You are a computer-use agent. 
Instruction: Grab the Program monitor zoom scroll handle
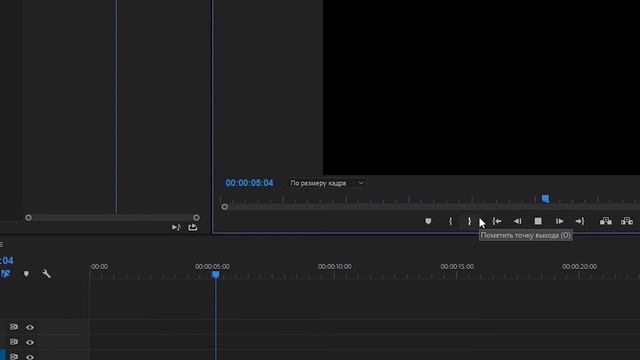coord(224,207)
